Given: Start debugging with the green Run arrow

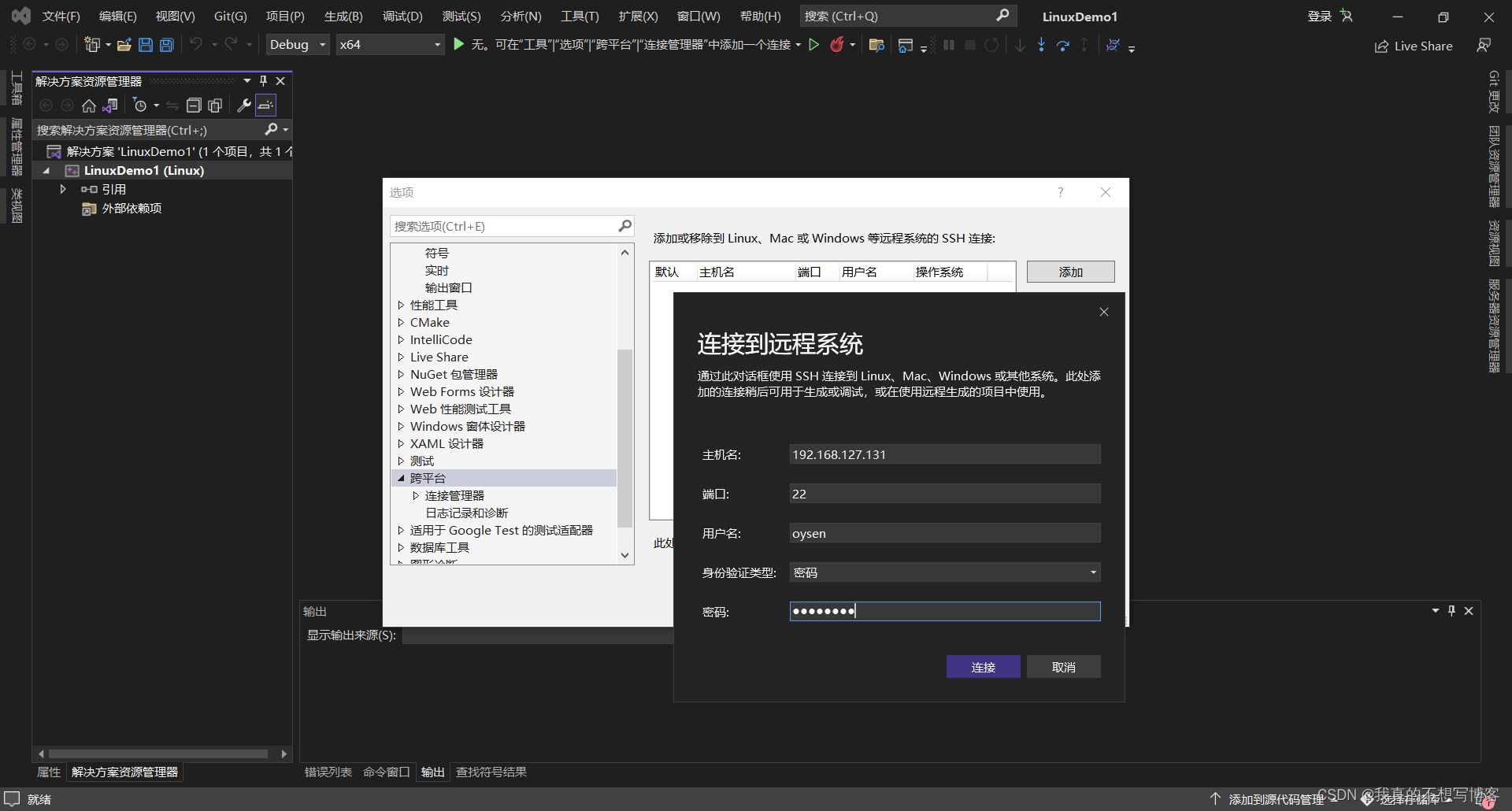Looking at the screenshot, I should pyautogui.click(x=815, y=45).
